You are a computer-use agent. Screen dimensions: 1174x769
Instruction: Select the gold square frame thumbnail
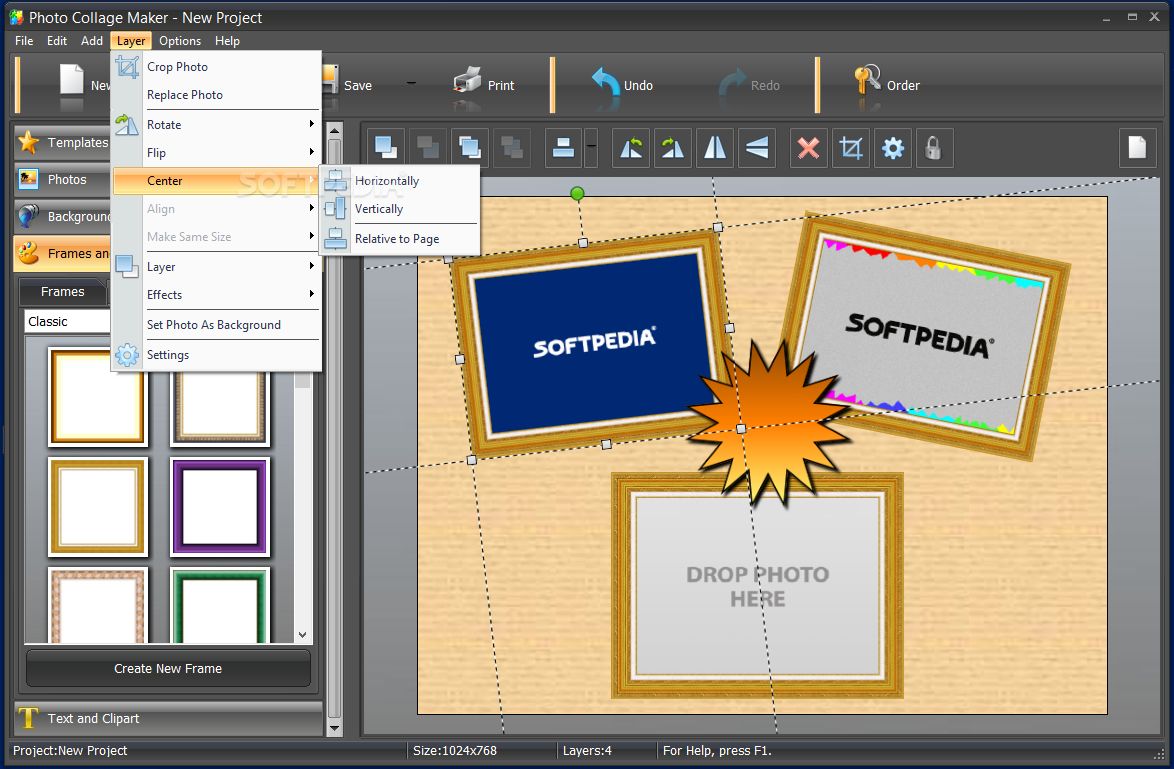coord(97,507)
